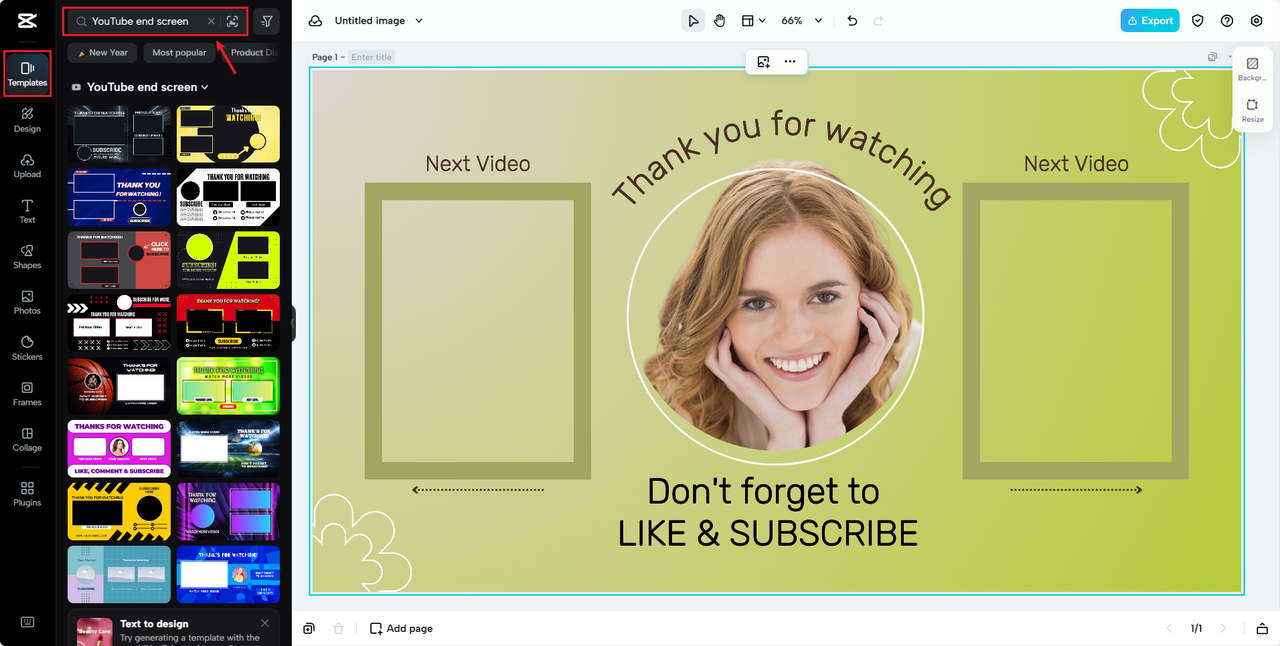
Task: Search templates by image icon
Action: [232, 21]
